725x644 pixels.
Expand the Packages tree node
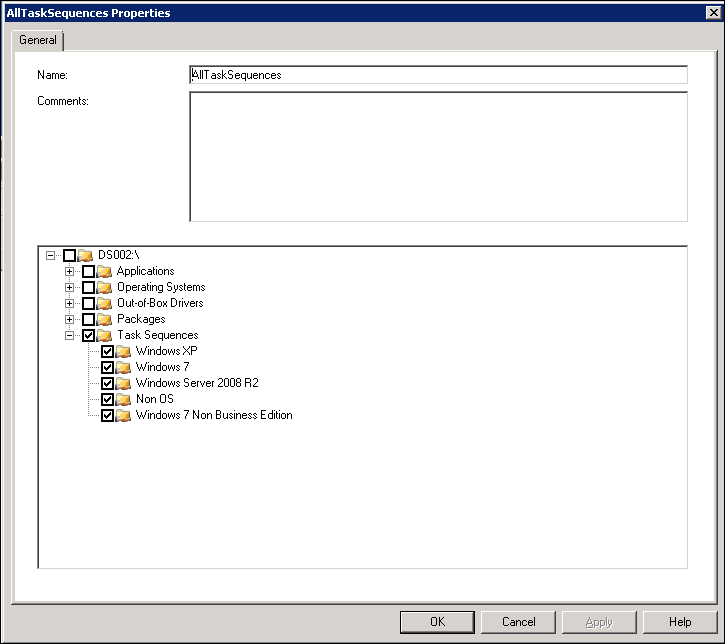click(70, 320)
